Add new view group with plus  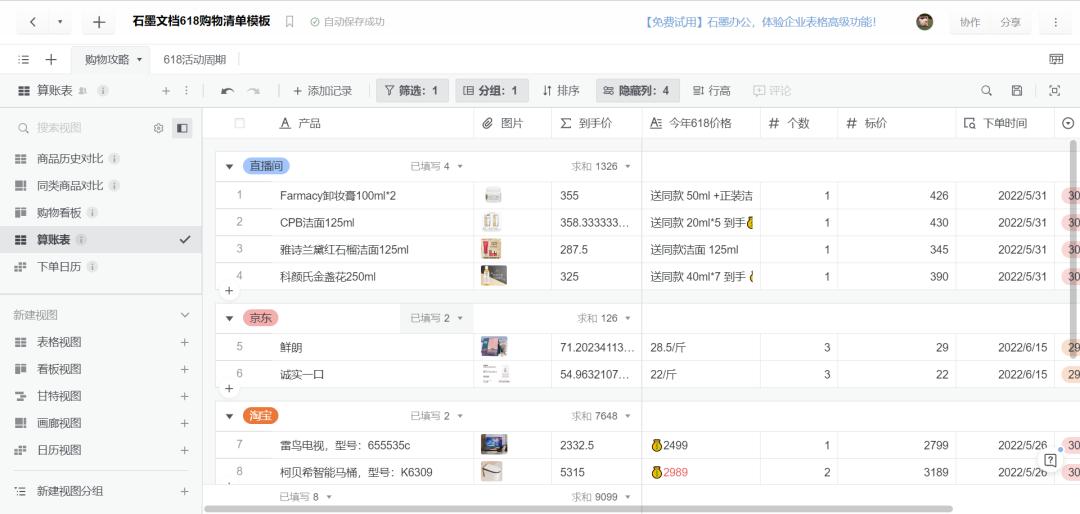[x=184, y=491]
